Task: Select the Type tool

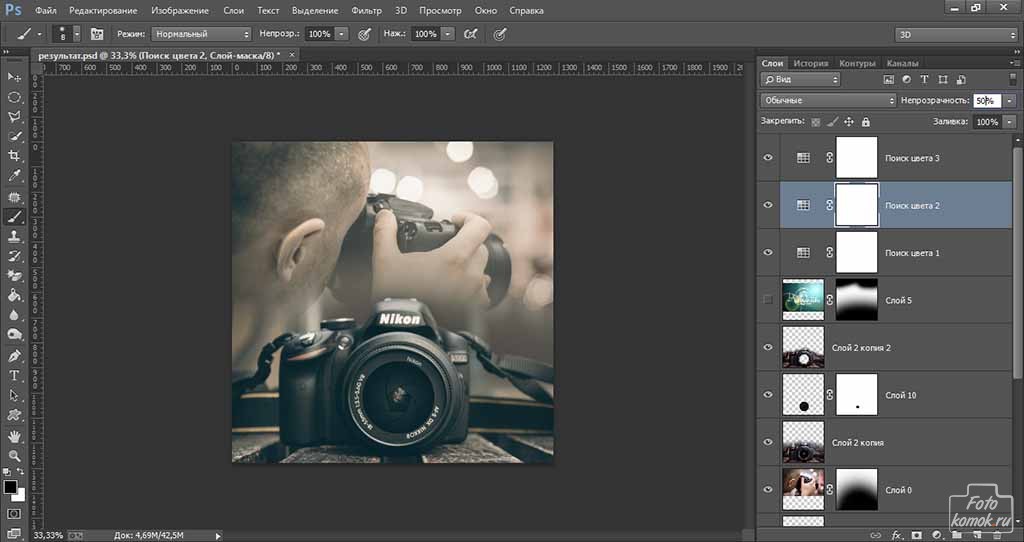Action: point(14,375)
